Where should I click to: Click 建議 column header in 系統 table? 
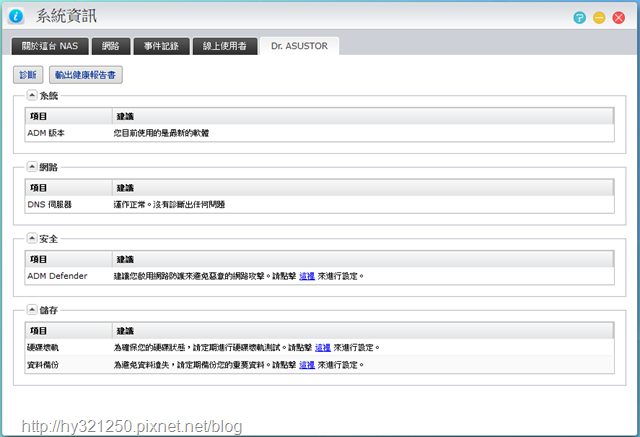coord(363,116)
